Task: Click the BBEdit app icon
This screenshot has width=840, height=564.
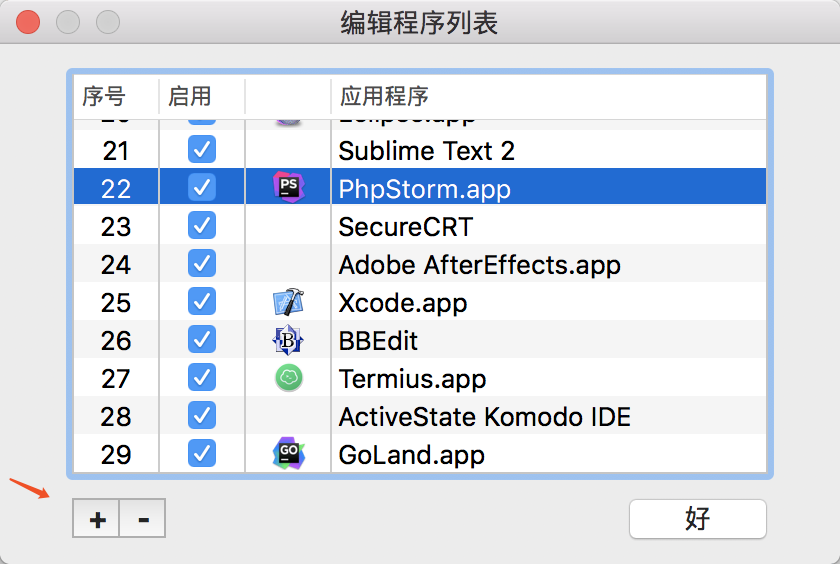Action: coord(288,340)
